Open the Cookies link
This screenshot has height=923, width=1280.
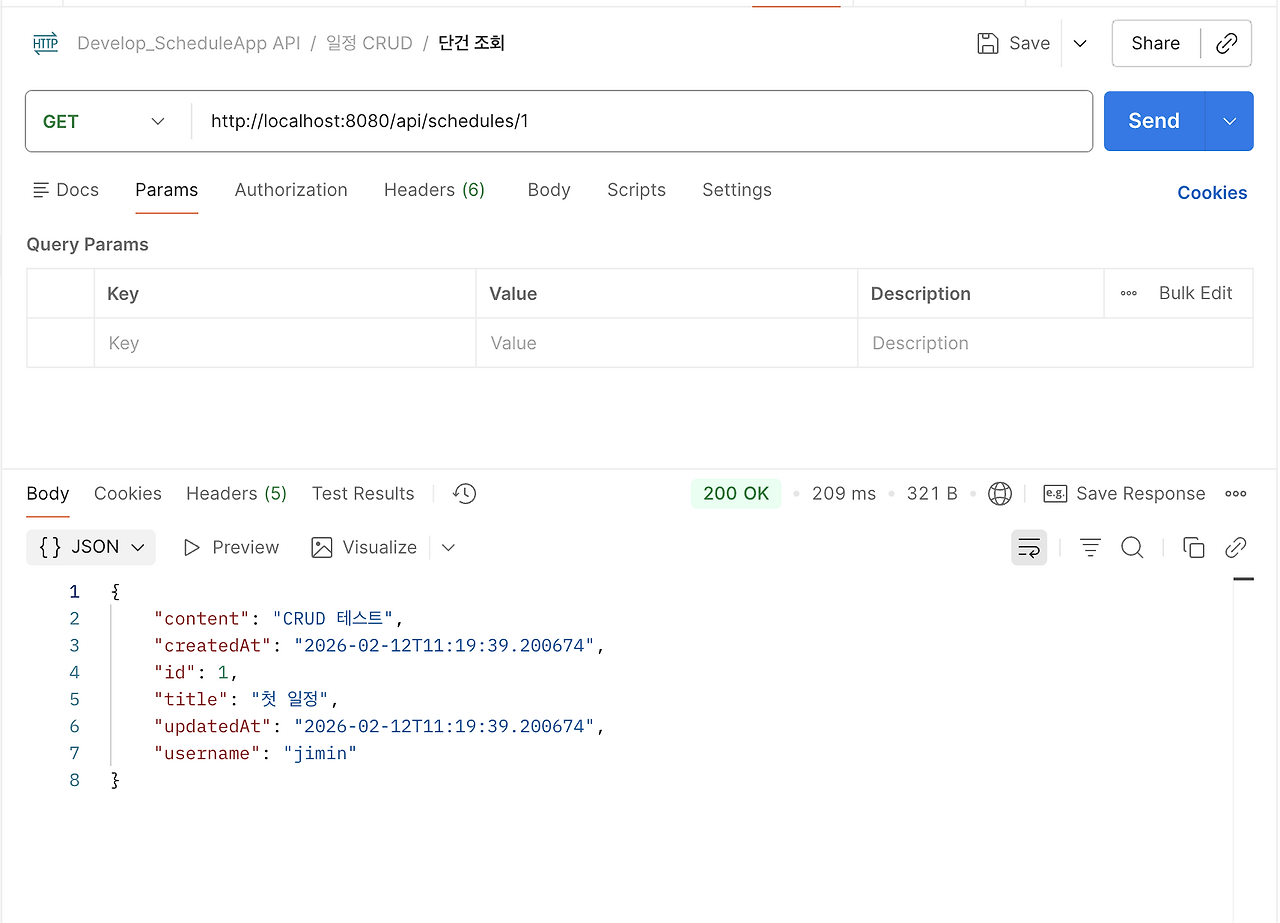point(1212,193)
